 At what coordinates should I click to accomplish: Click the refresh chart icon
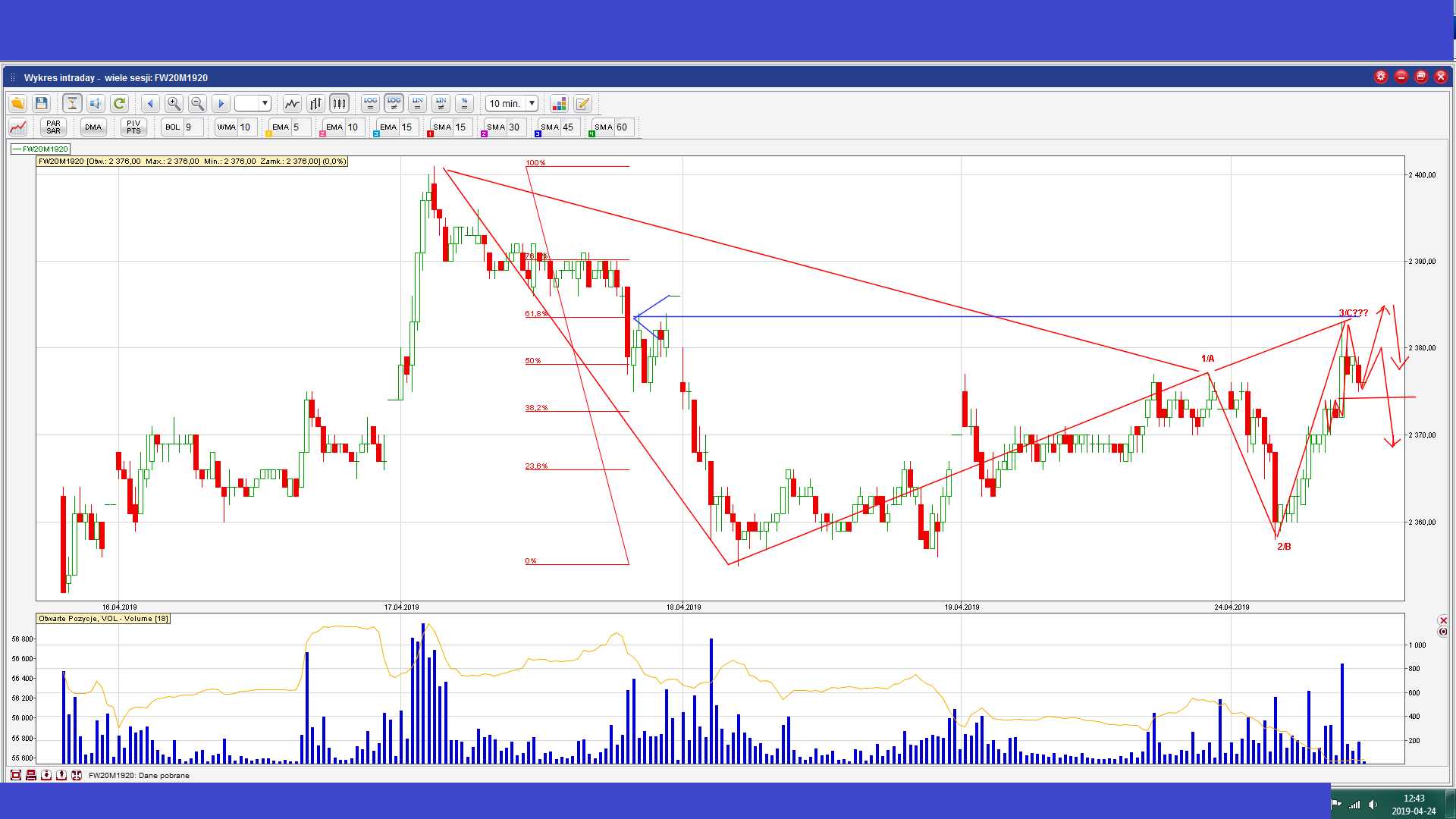(x=119, y=104)
